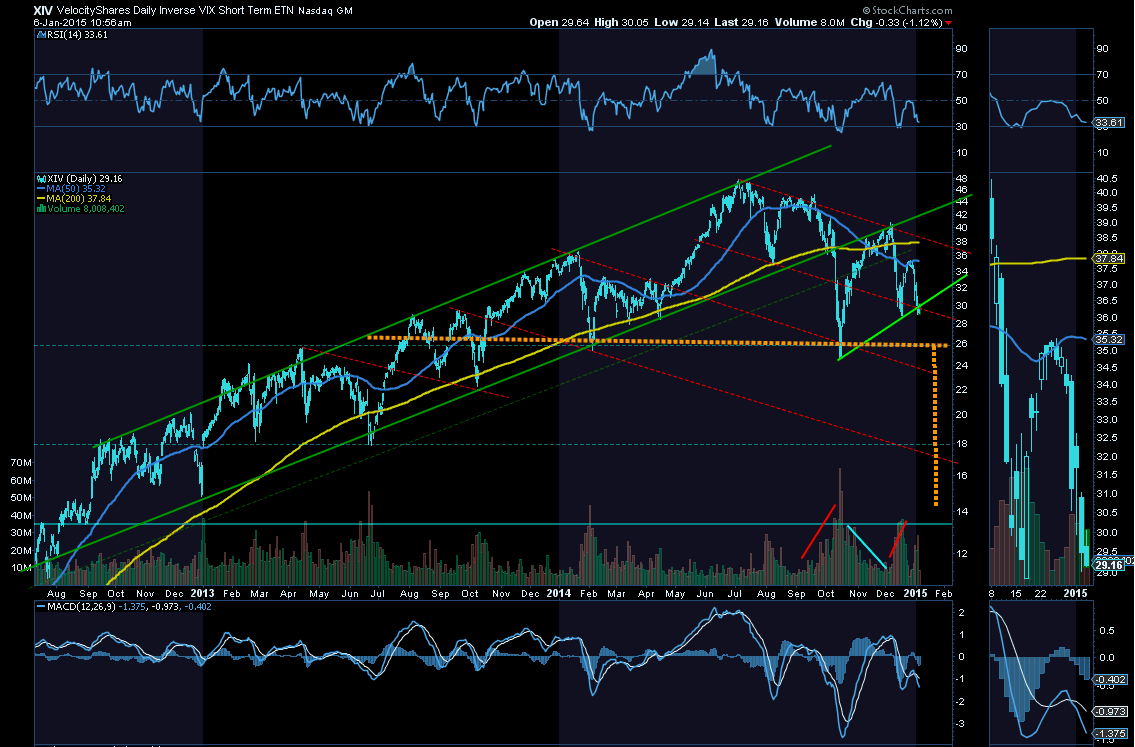Click the 2014 year label on time axis
The width and height of the screenshot is (1135, 747).
click(x=558, y=593)
